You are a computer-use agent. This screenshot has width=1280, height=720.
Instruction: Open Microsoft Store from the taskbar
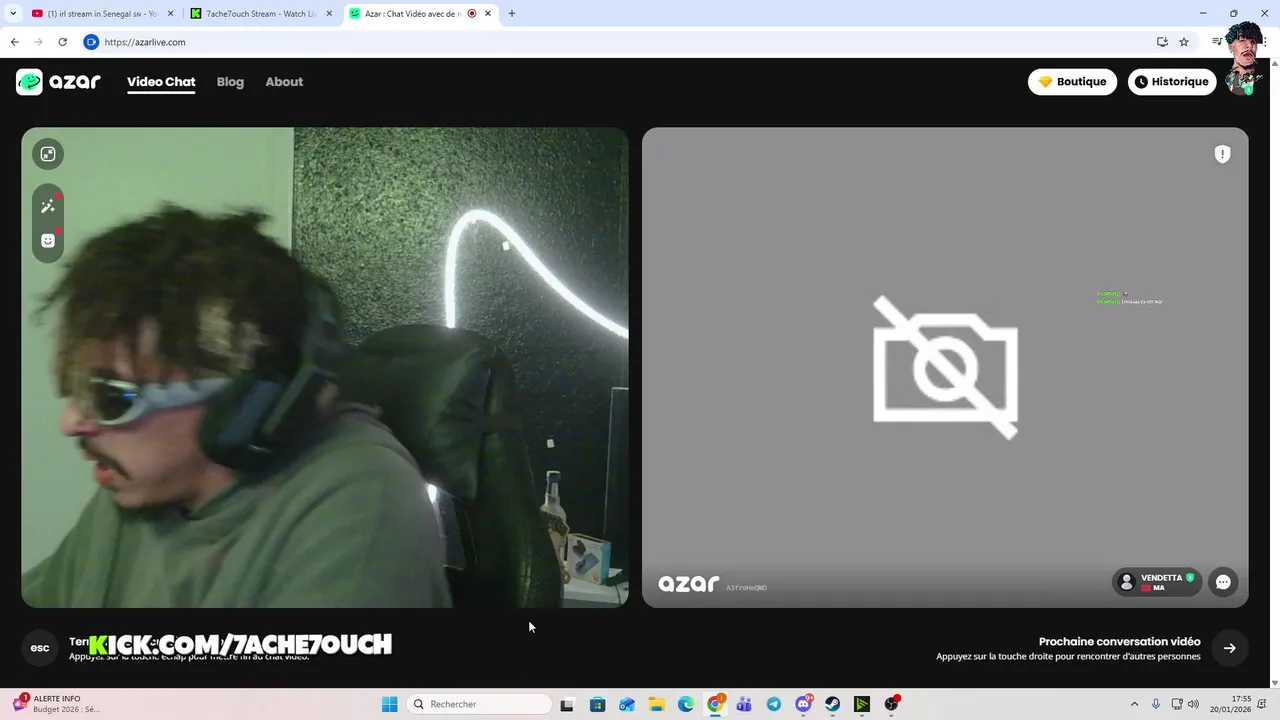click(x=597, y=704)
